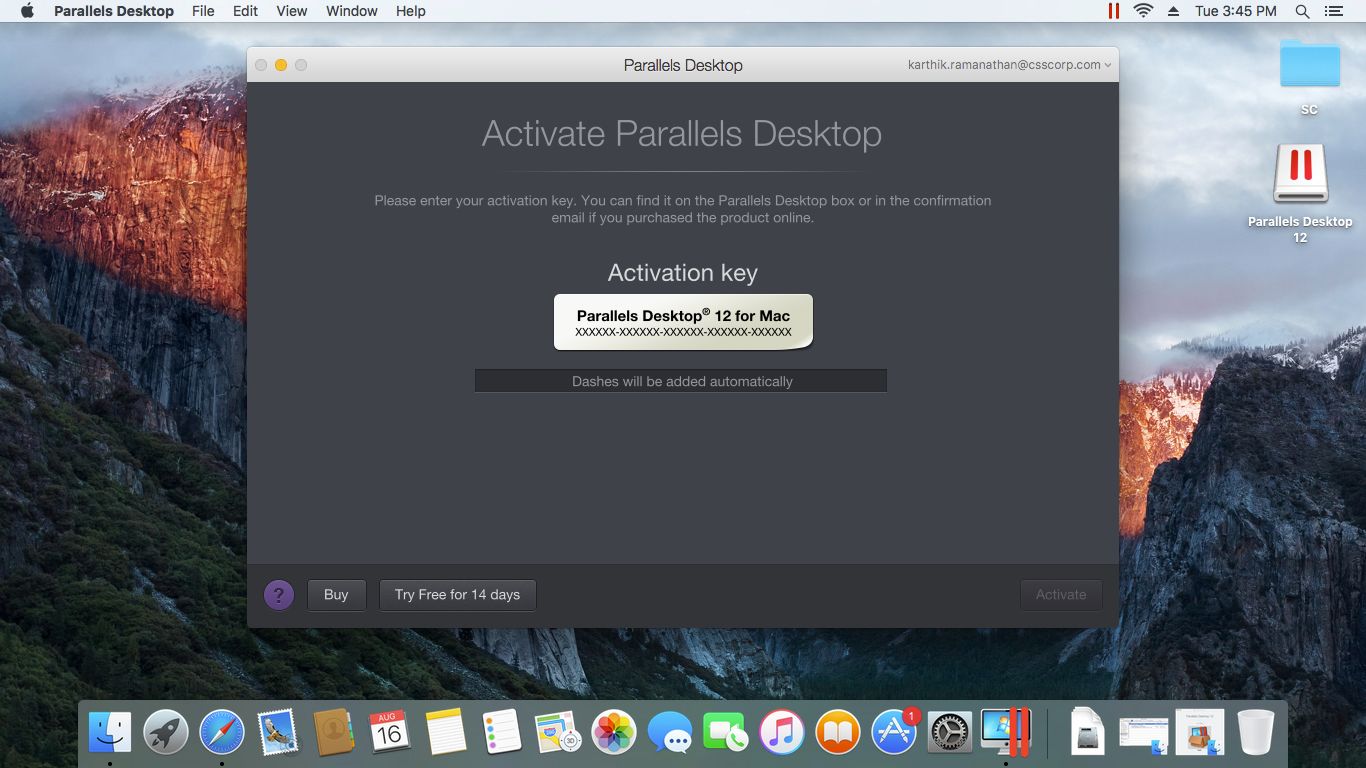
Task: Restore the minimized window beside the disk image in the Dock
Action: [1144, 734]
